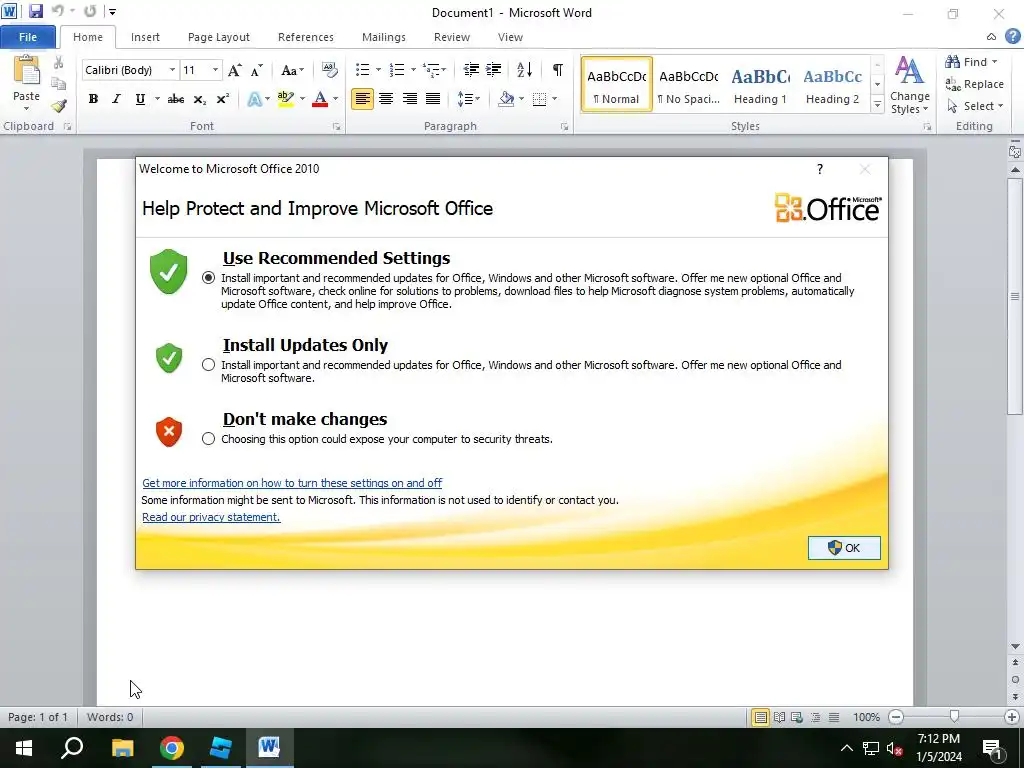Expand the Numbering dropdown arrow
Screen dimensions: 1024x768
413,70
